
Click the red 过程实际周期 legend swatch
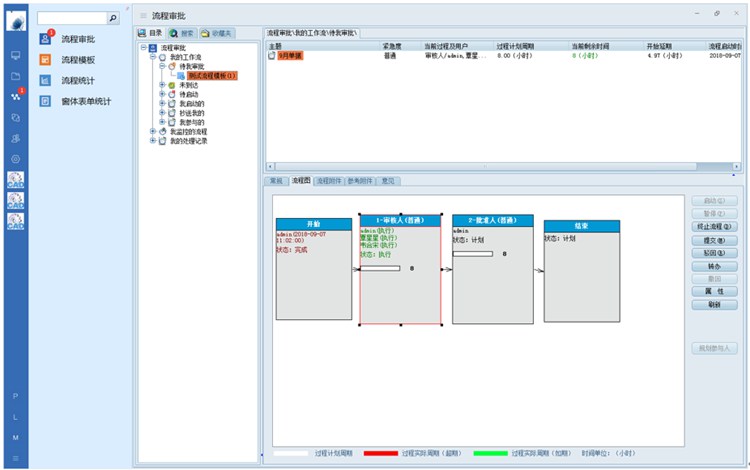[380, 453]
